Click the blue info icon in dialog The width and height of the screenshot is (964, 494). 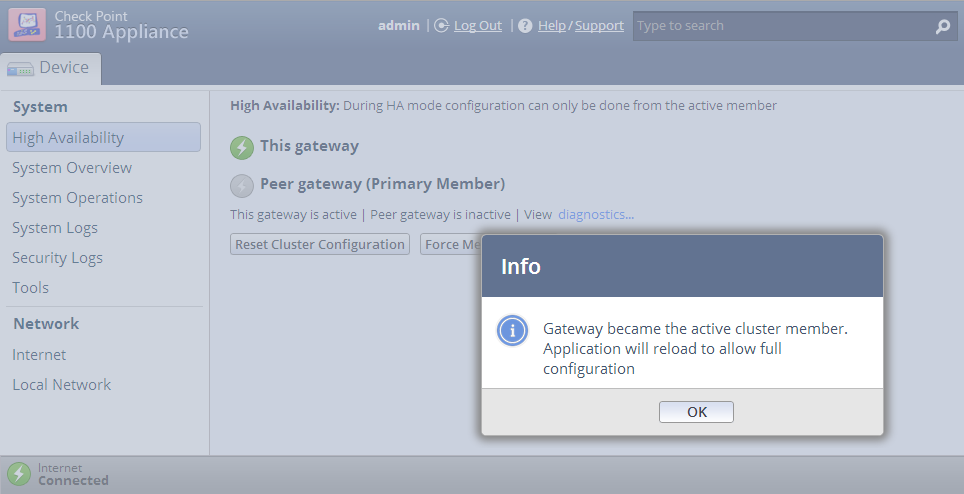512,331
